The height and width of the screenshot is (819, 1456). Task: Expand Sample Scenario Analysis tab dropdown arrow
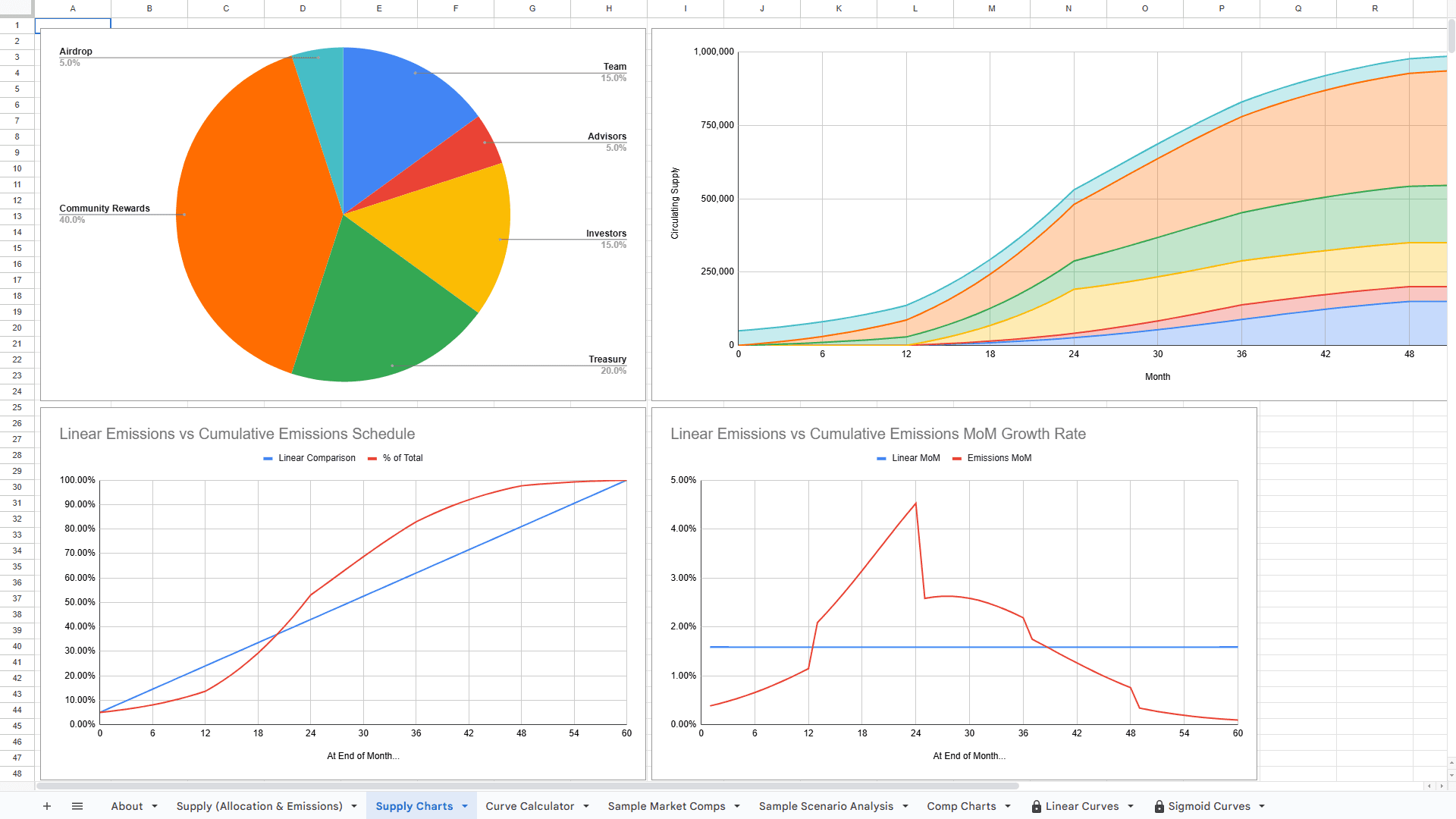click(905, 806)
